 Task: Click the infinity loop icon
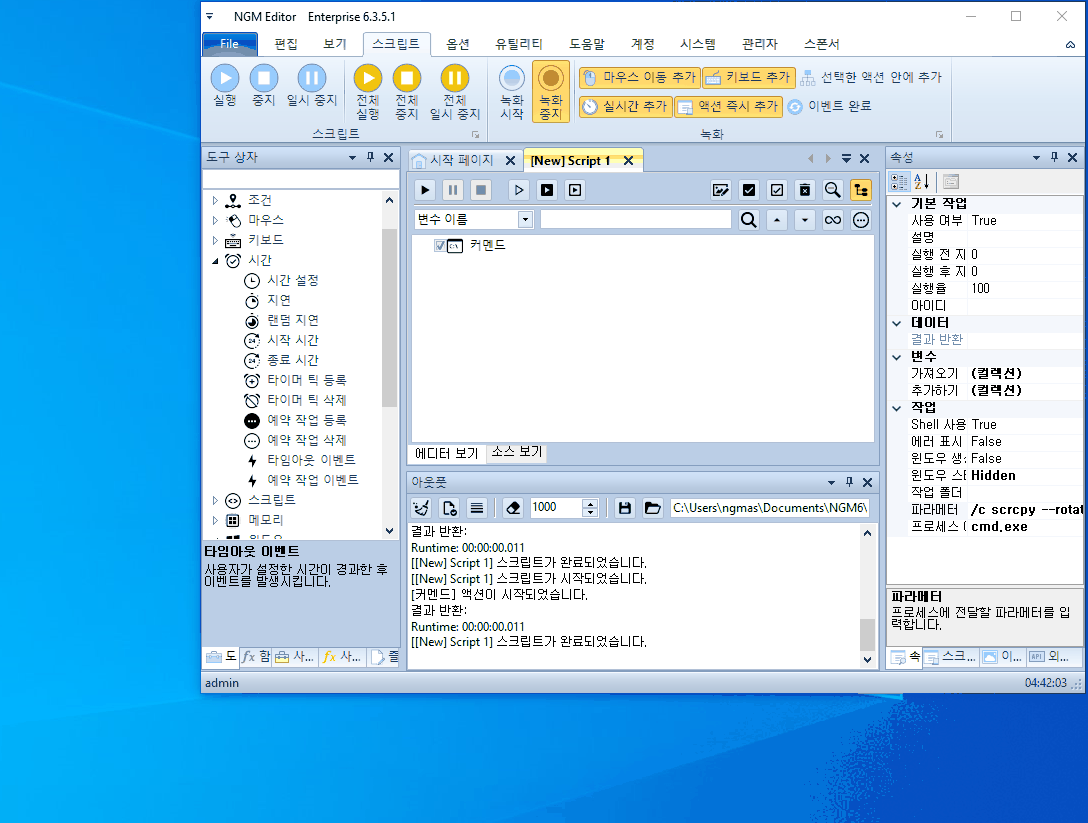tap(833, 220)
